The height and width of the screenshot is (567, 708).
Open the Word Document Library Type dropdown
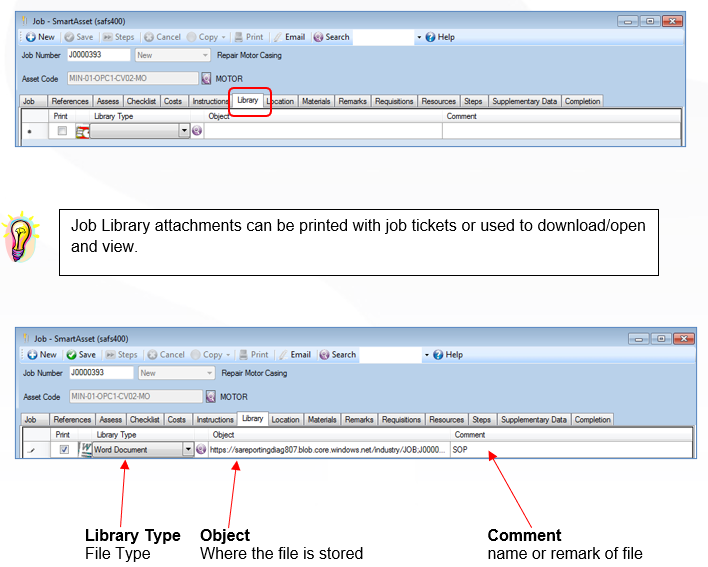click(x=188, y=449)
